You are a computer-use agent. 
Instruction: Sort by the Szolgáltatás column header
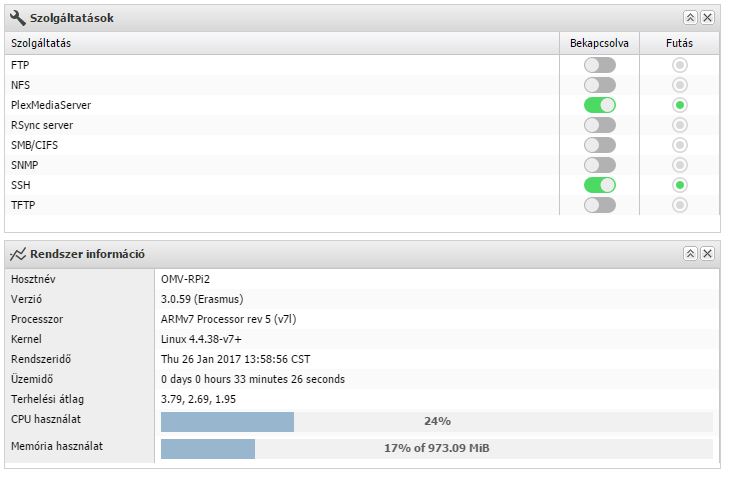tap(282, 43)
